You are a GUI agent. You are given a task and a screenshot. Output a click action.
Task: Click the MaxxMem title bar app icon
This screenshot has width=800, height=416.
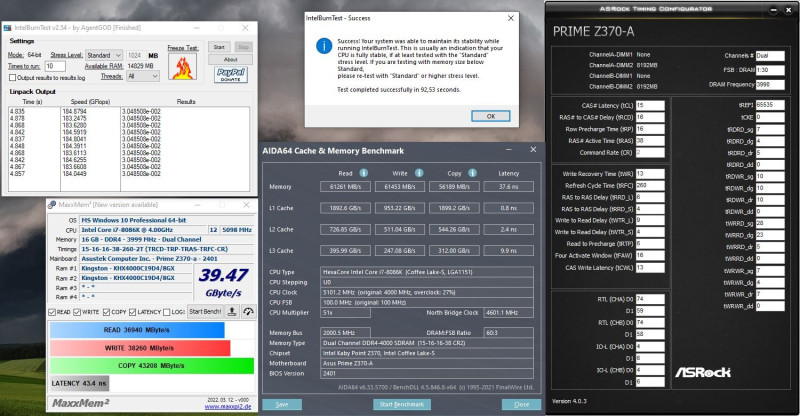point(52,205)
